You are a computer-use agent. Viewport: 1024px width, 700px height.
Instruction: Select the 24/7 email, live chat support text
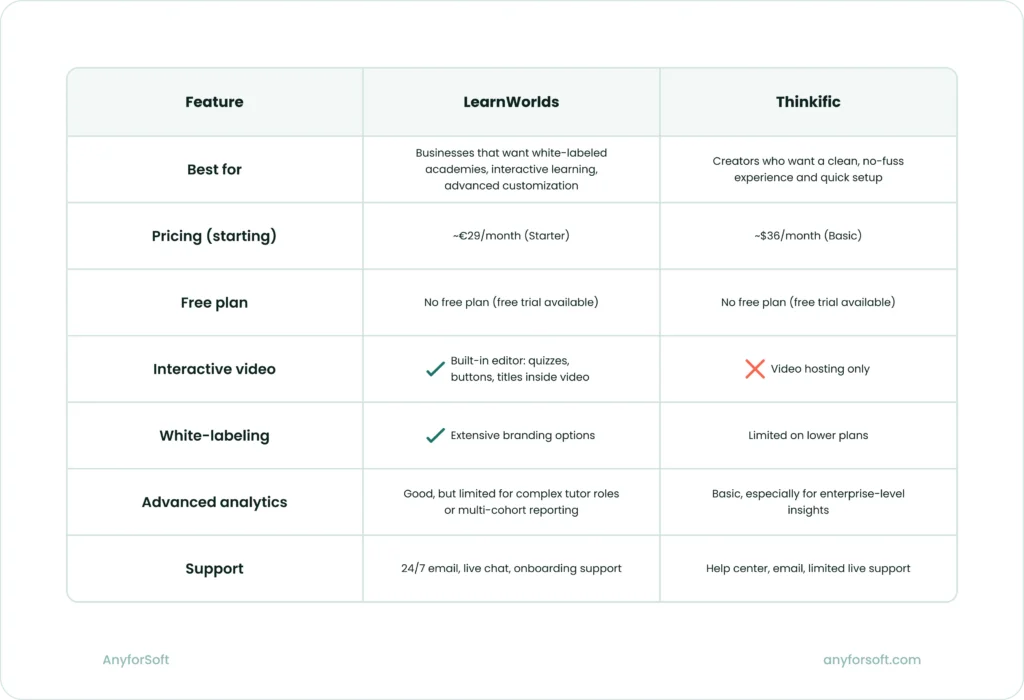[511, 569]
